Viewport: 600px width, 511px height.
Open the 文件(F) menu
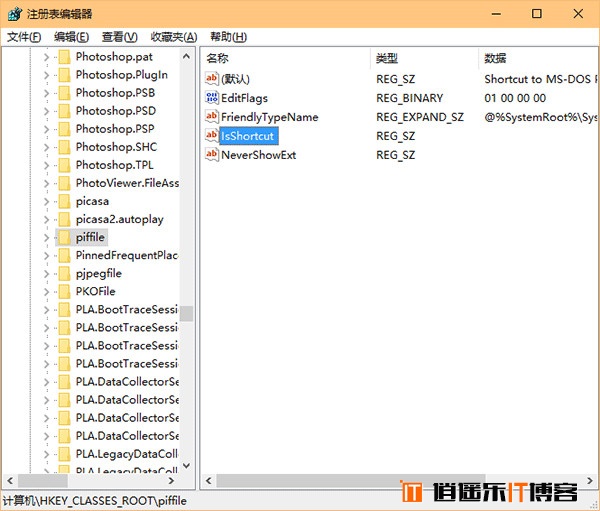pyautogui.click(x=24, y=37)
